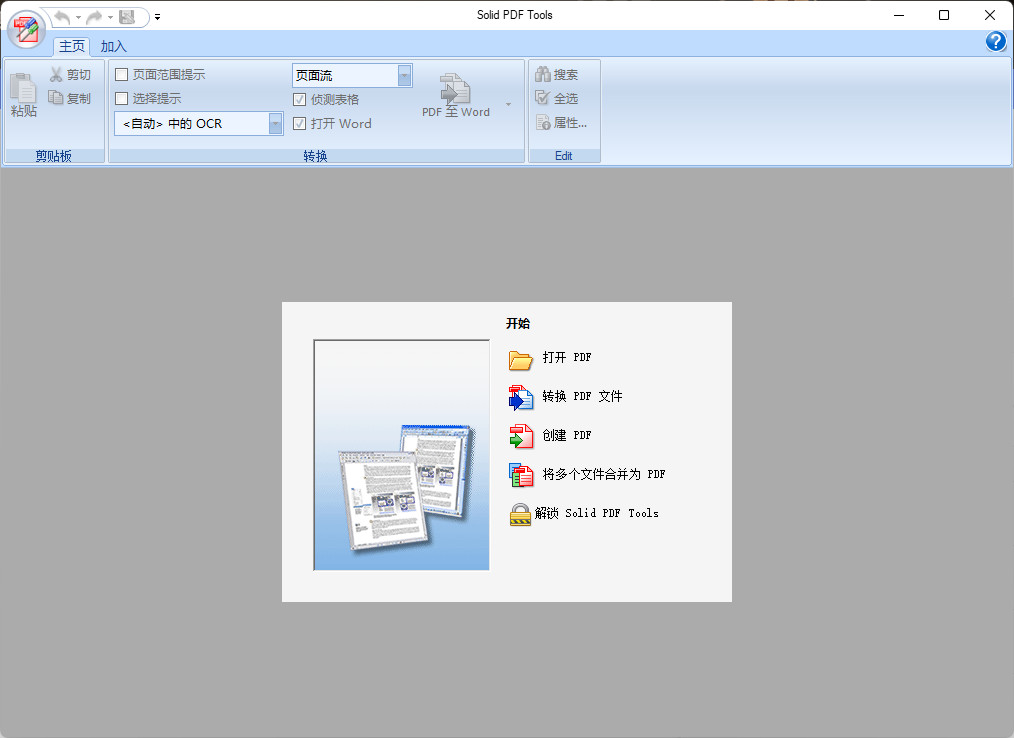The image size is (1014, 738).
Task: Click the PDF 至 Word convert icon
Action: 455,88
